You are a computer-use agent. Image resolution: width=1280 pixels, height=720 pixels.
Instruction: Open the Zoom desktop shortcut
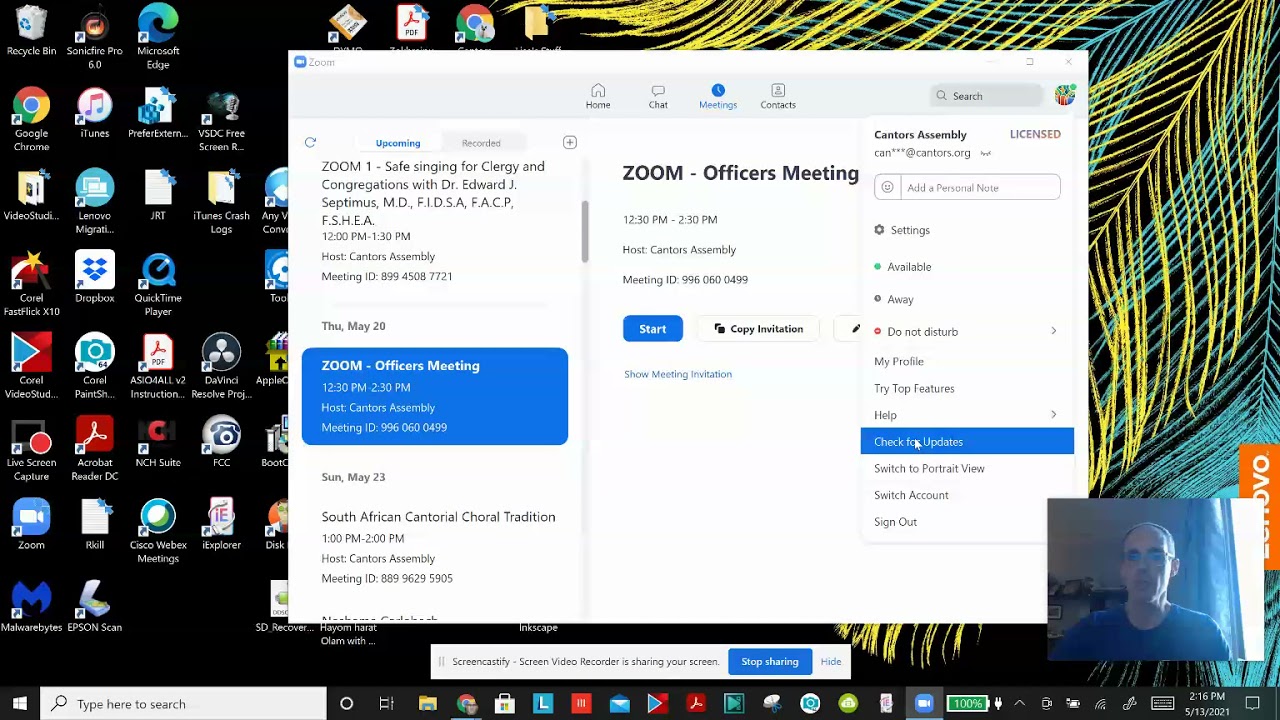[x=31, y=524]
